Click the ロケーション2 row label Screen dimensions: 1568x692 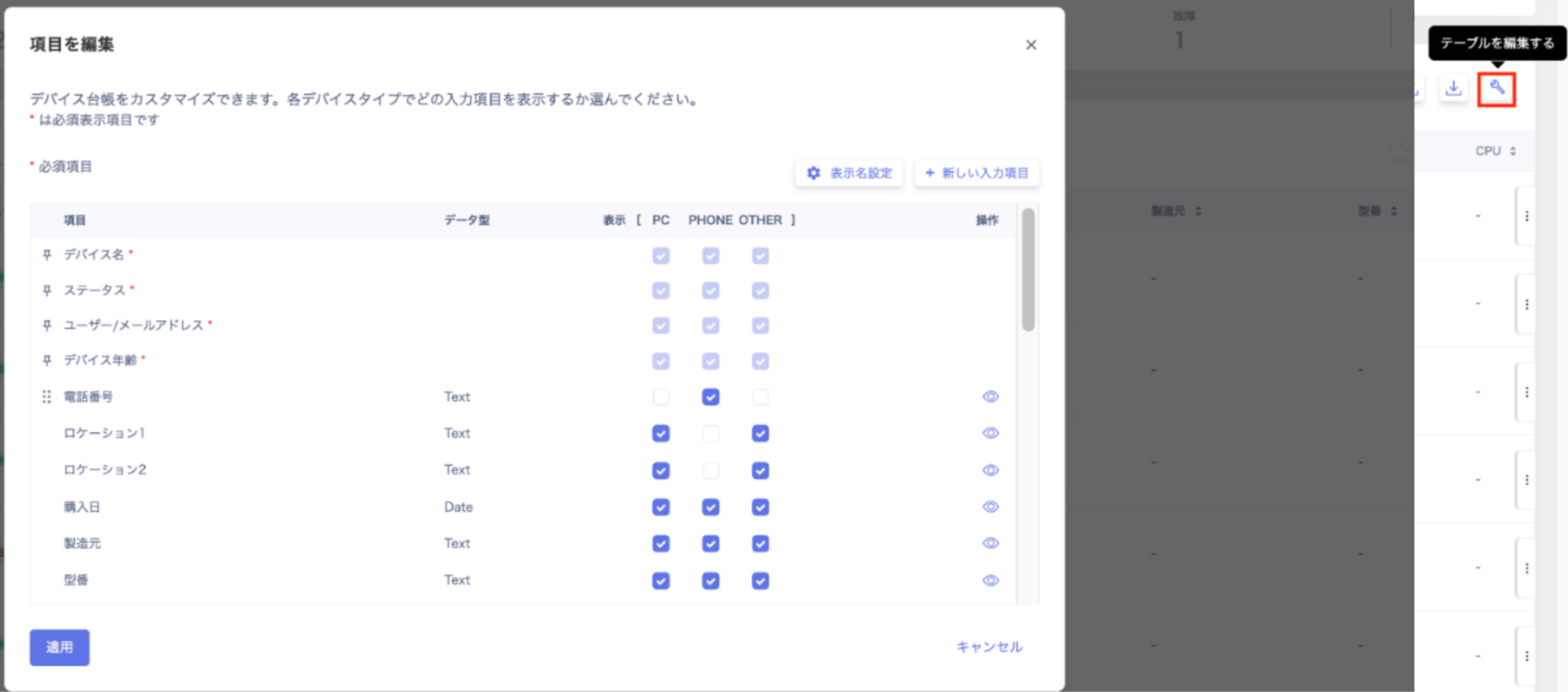[x=104, y=470]
